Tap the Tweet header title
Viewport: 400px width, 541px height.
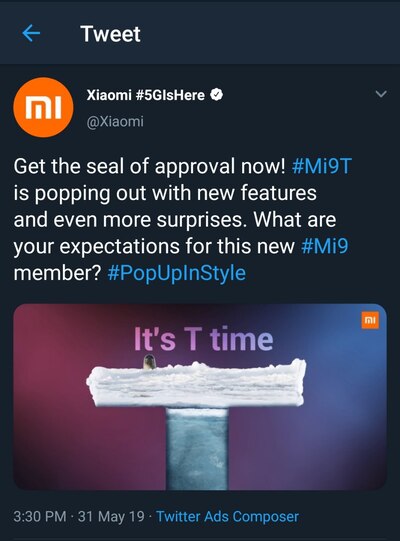click(110, 34)
